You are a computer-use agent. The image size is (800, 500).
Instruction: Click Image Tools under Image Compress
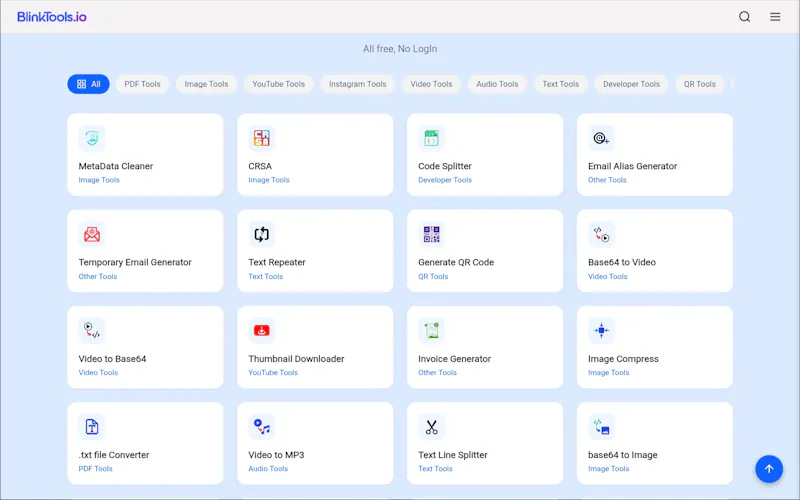pyautogui.click(x=609, y=372)
